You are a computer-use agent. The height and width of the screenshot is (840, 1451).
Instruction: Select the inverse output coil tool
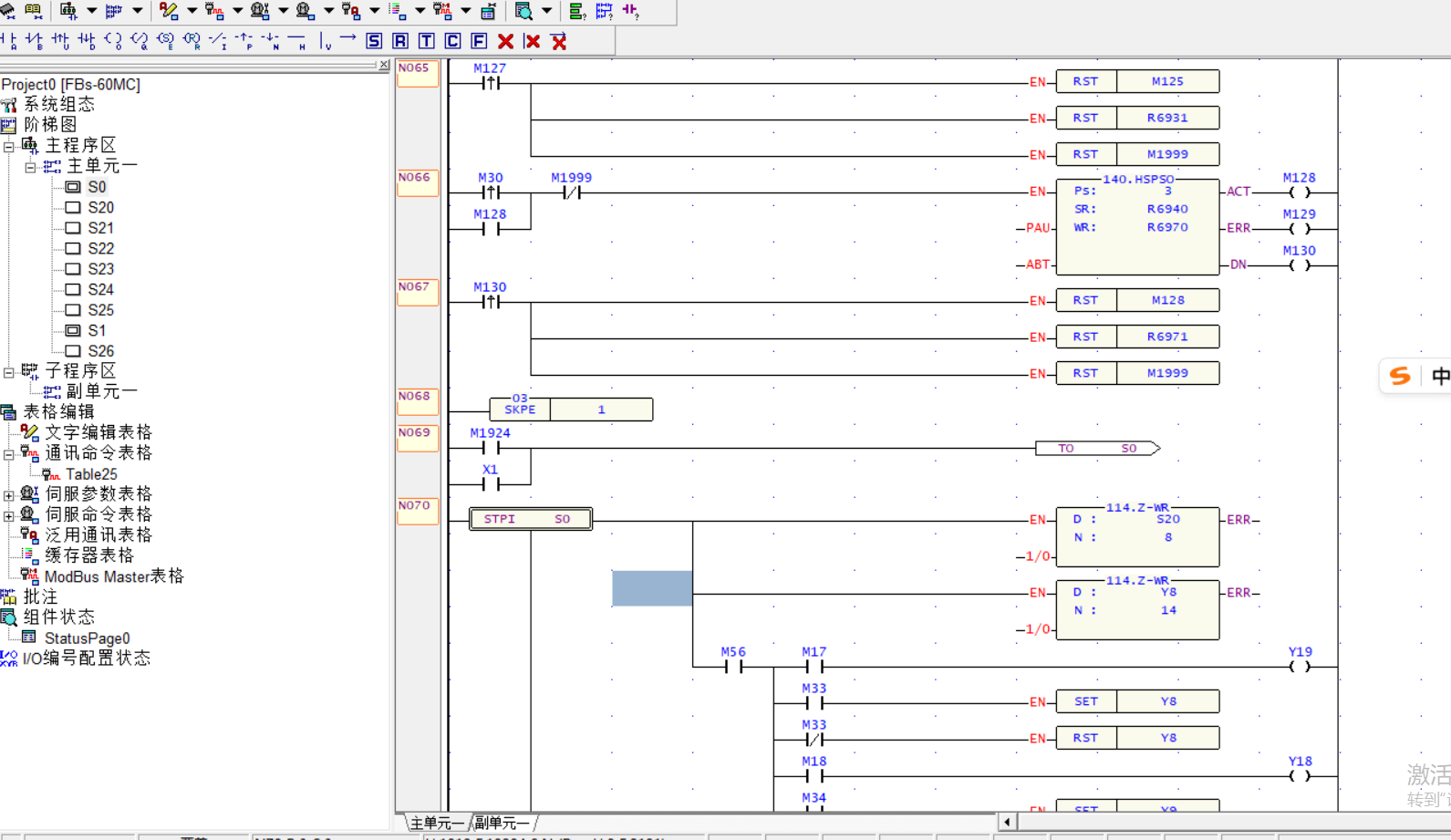pos(140,41)
